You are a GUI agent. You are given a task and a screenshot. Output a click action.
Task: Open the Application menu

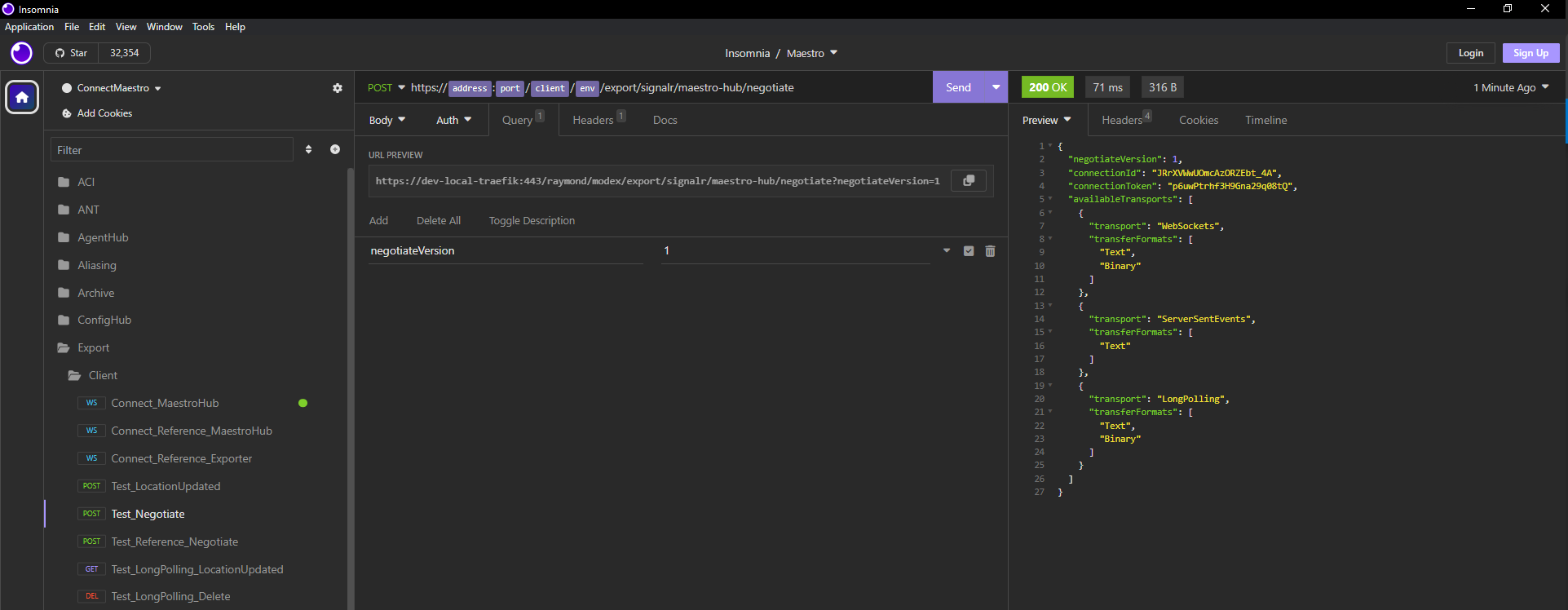(29, 27)
